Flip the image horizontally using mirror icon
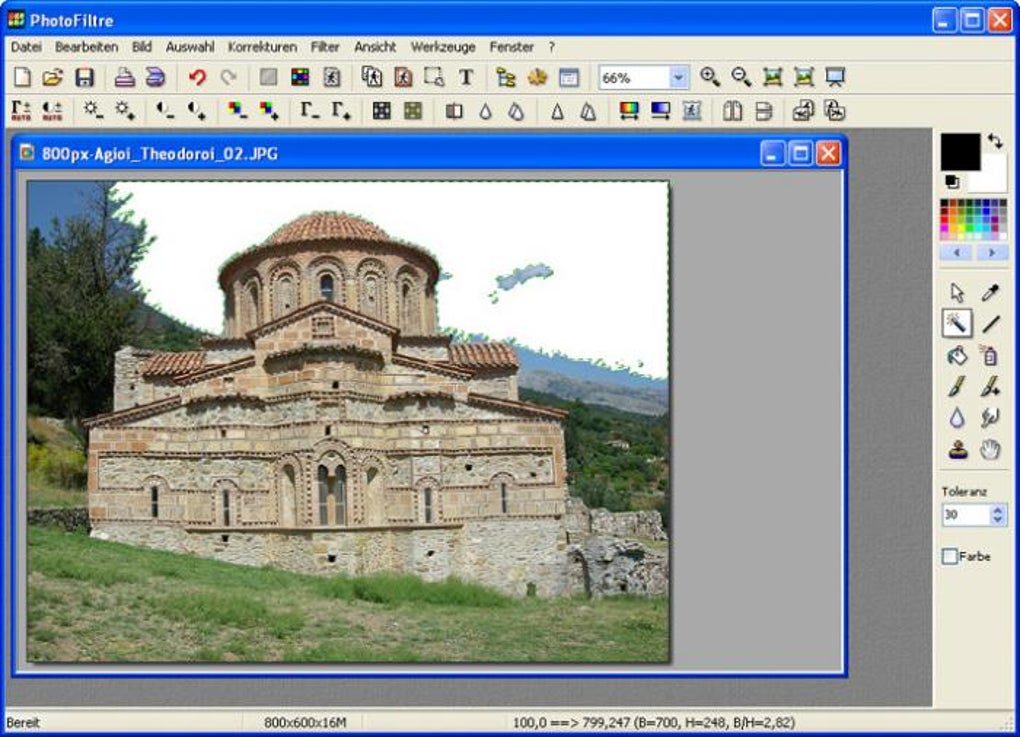This screenshot has height=737, width=1020. tap(732, 111)
